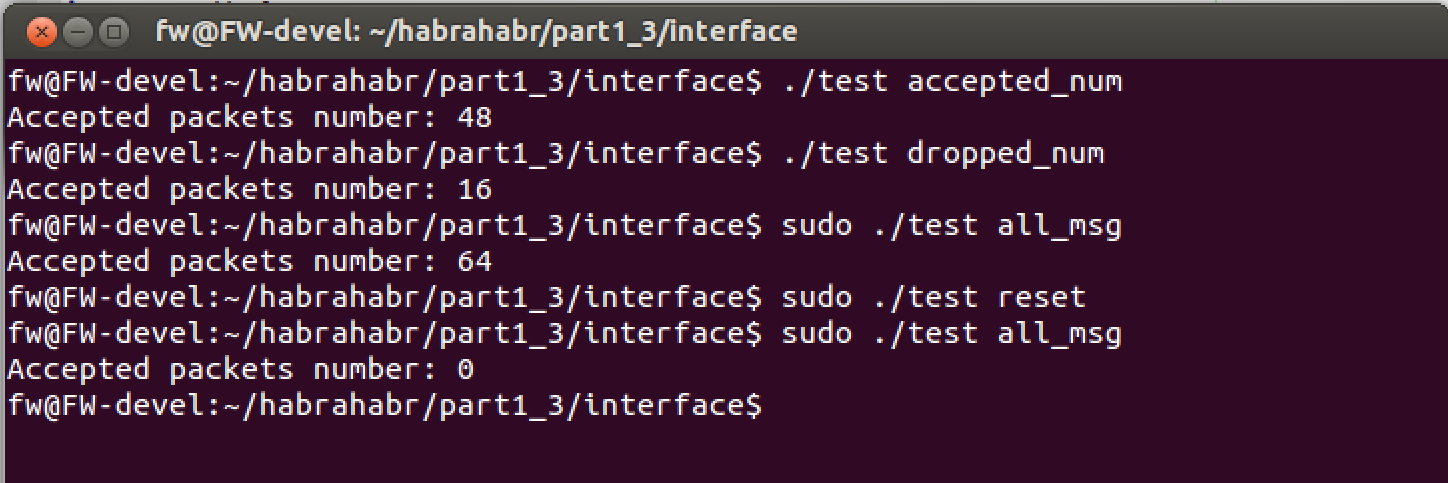Click the packet count value 64
This screenshot has height=483, width=1448.
tap(474, 262)
